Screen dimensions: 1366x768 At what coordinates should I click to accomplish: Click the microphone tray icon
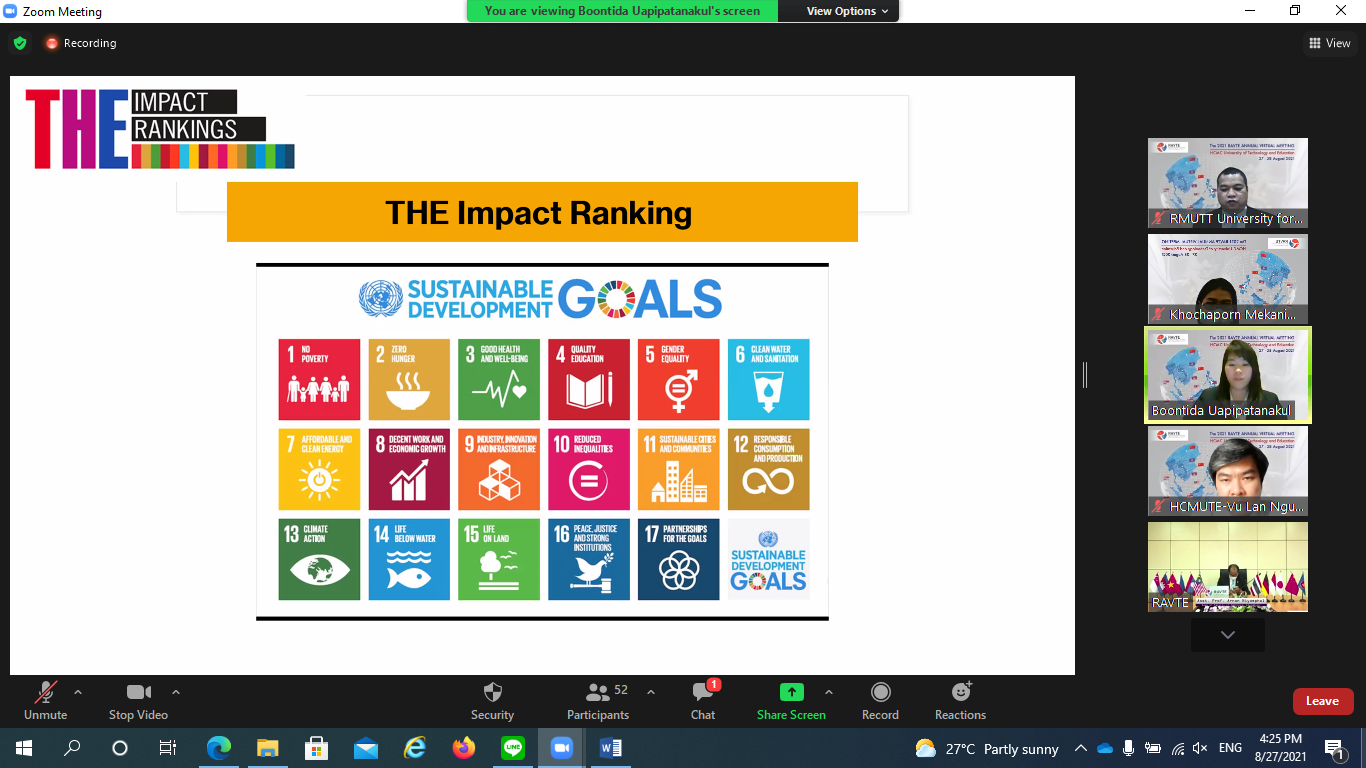1129,748
